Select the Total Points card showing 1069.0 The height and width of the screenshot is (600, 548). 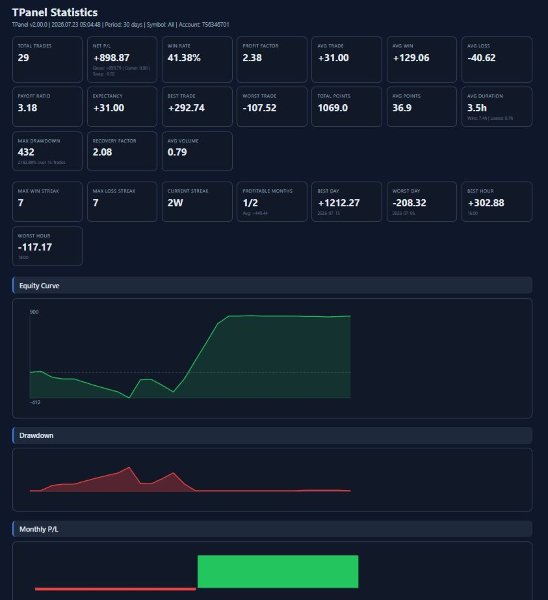(346, 106)
